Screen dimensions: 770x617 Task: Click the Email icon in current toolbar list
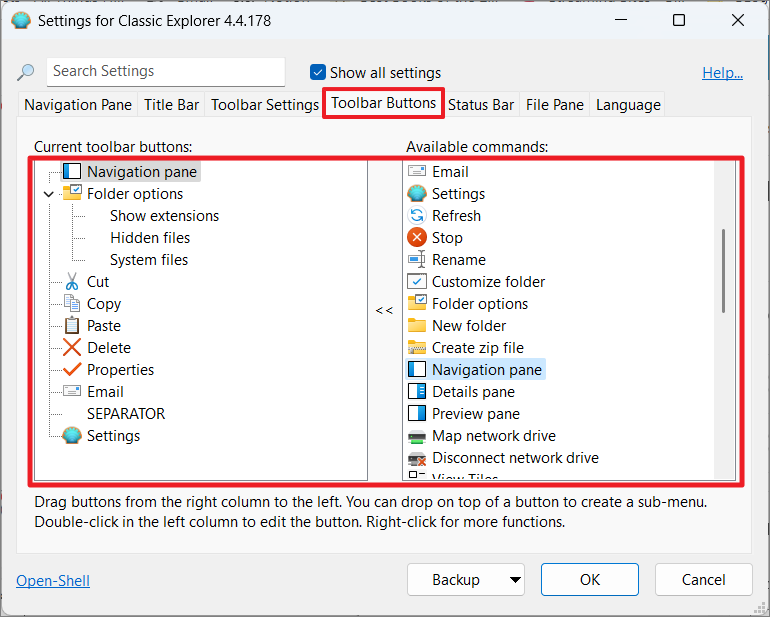coord(72,391)
